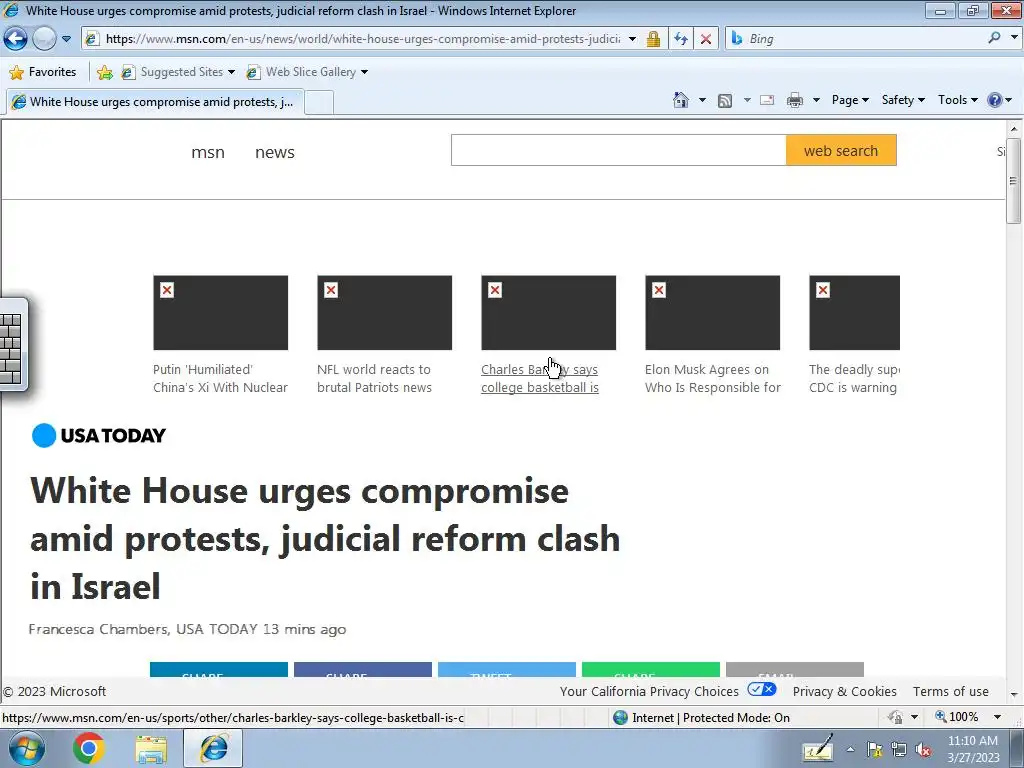Toggle the privacy choices check icon
The image size is (1024, 768).
761,690
